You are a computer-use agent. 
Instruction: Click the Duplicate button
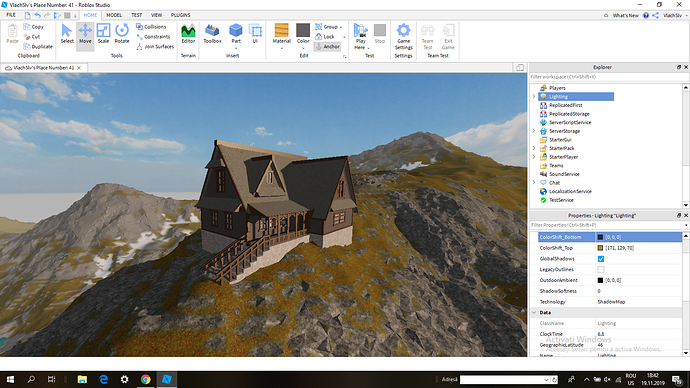point(38,46)
